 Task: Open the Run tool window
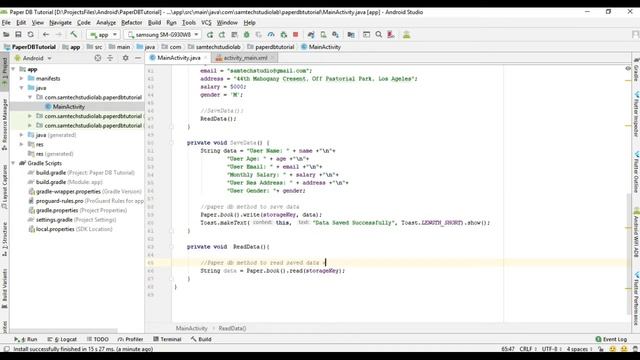[x=26, y=339]
